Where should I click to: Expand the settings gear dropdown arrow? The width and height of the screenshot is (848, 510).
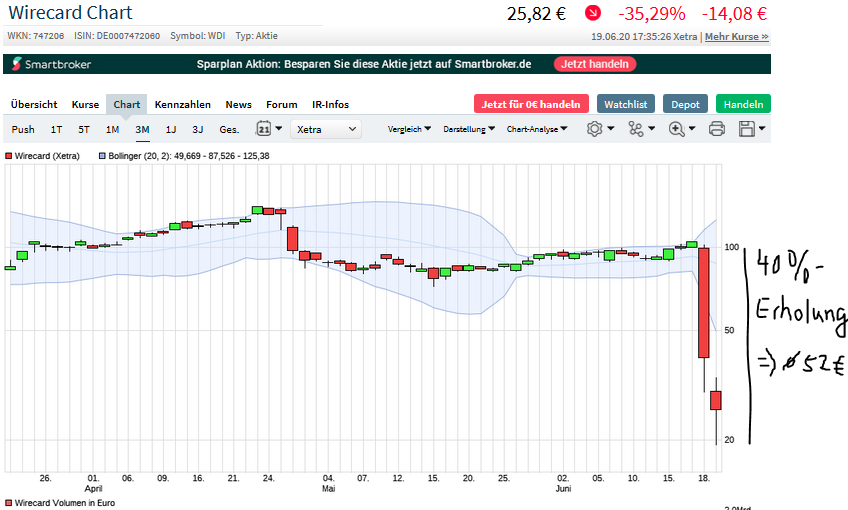tap(611, 129)
